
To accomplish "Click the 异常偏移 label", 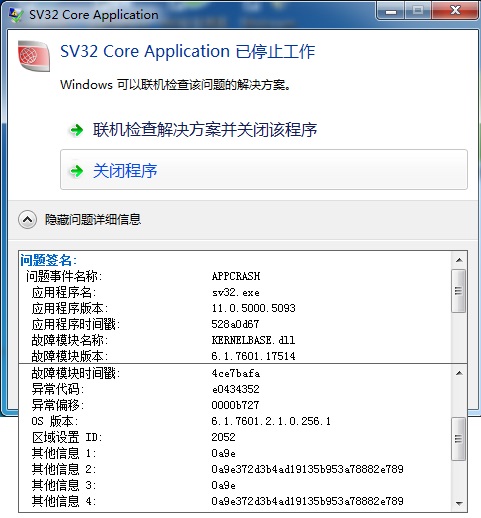I will click(58, 405).
